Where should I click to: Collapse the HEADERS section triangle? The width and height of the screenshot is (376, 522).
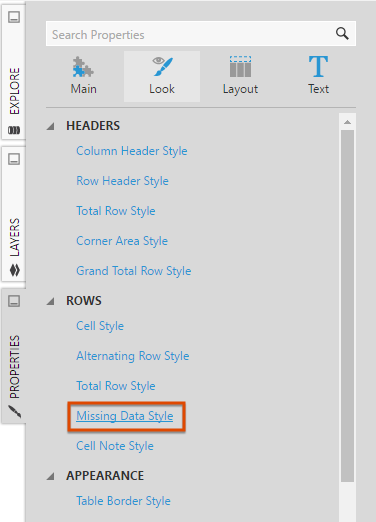click(51, 126)
